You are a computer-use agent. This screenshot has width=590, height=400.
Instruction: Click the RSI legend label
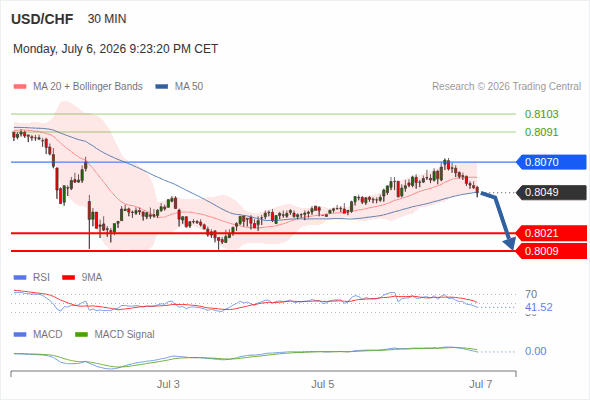(41, 277)
